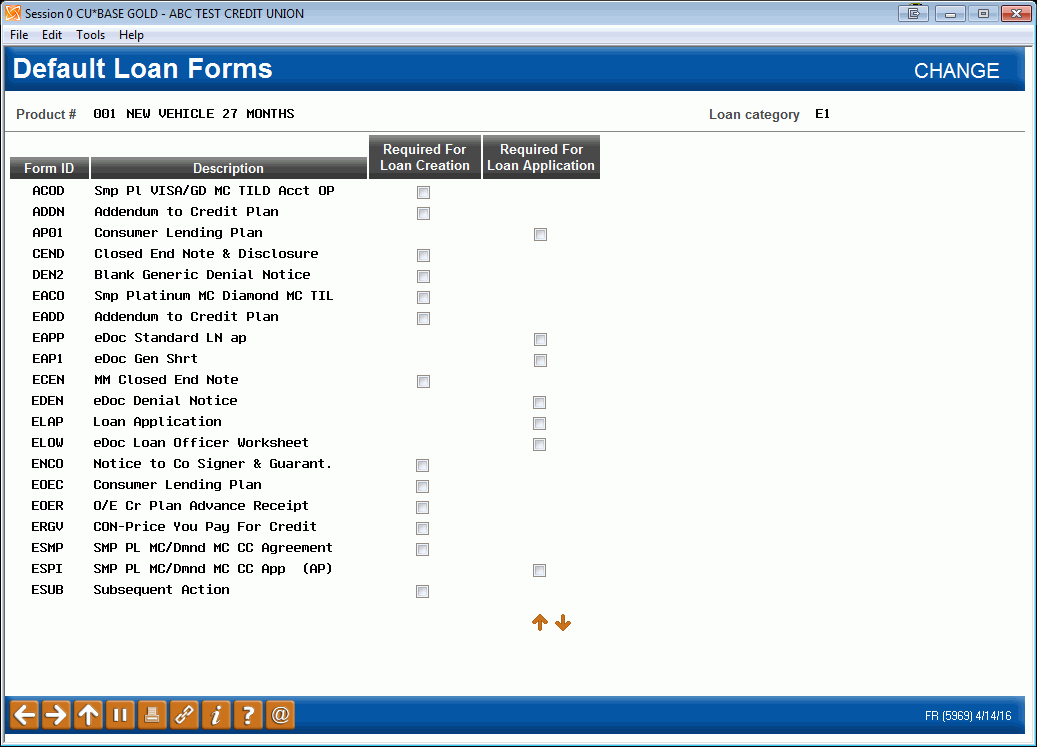
Task: Click the Form ID column header
Action: pyautogui.click(x=49, y=168)
